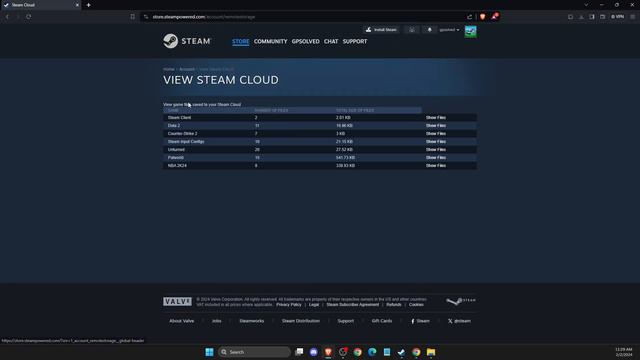This screenshot has width=640, height=360.
Task: Open the Windows Start menu
Action: [x=209, y=352]
